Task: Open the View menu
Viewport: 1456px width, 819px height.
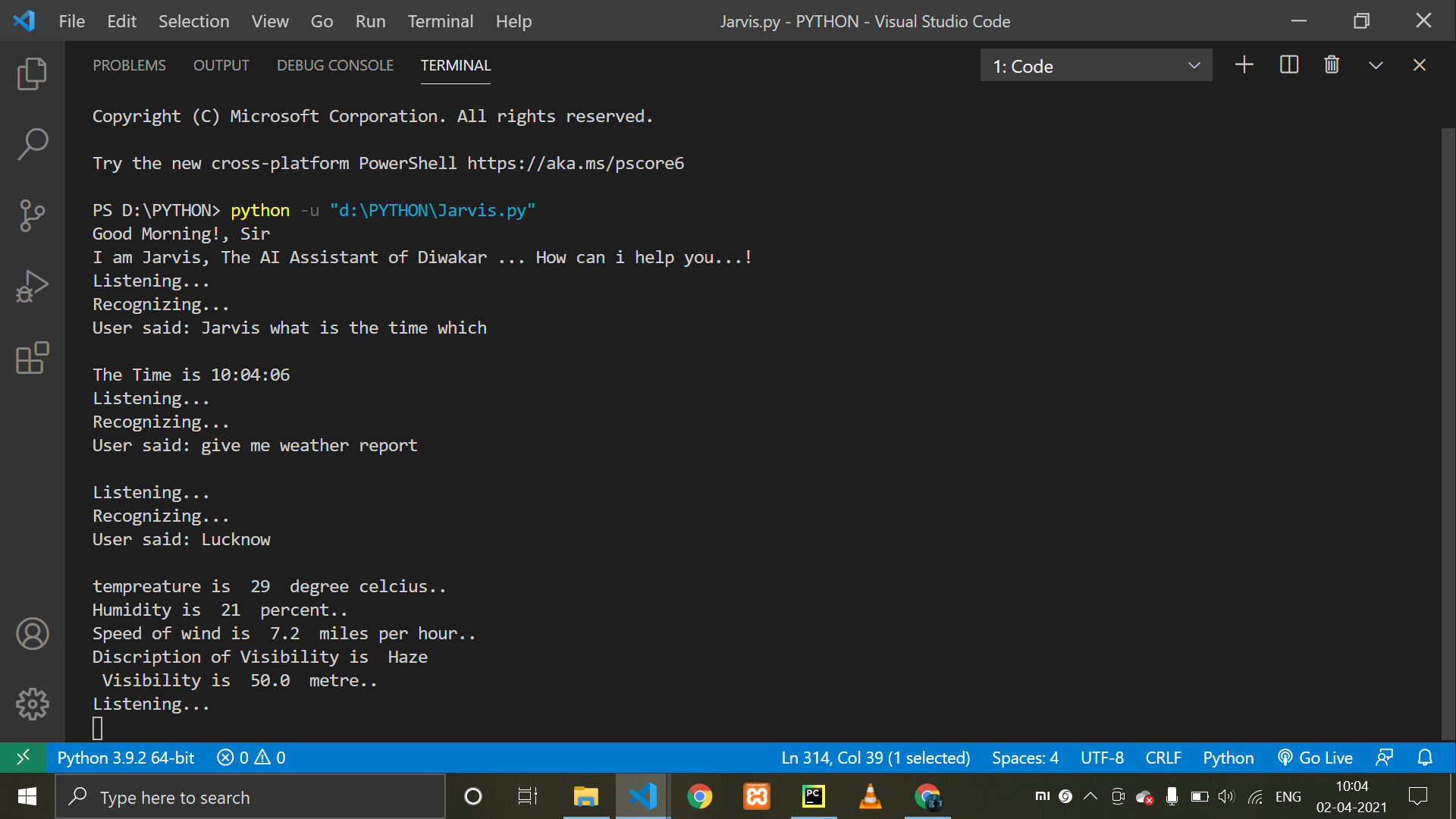Action: click(x=270, y=21)
